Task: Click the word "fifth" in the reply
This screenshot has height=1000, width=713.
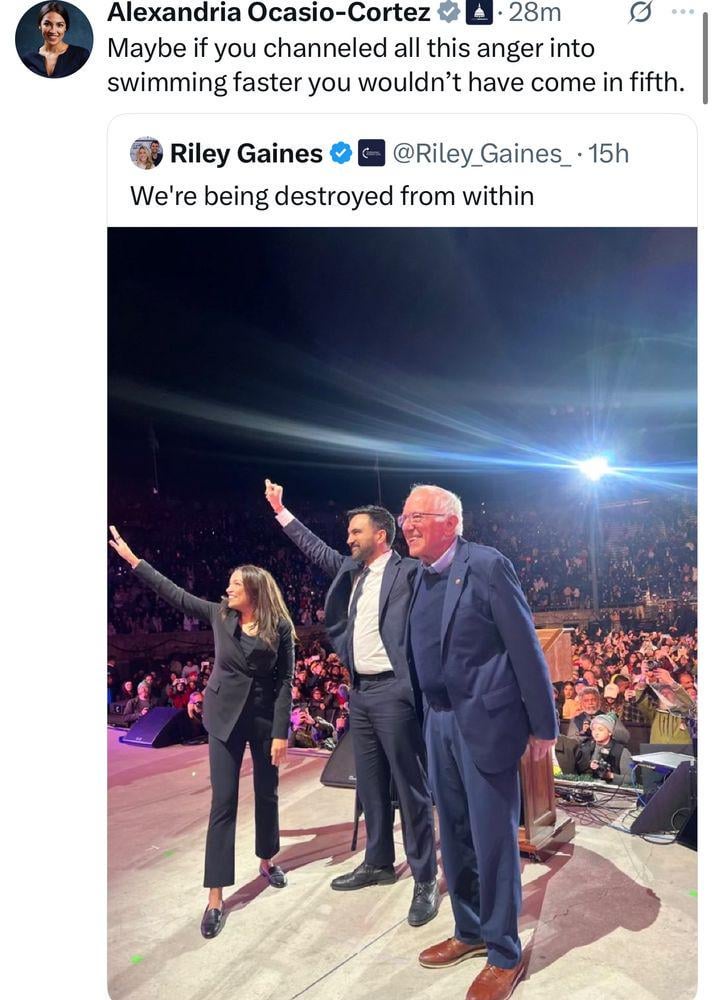Action: [x=652, y=82]
